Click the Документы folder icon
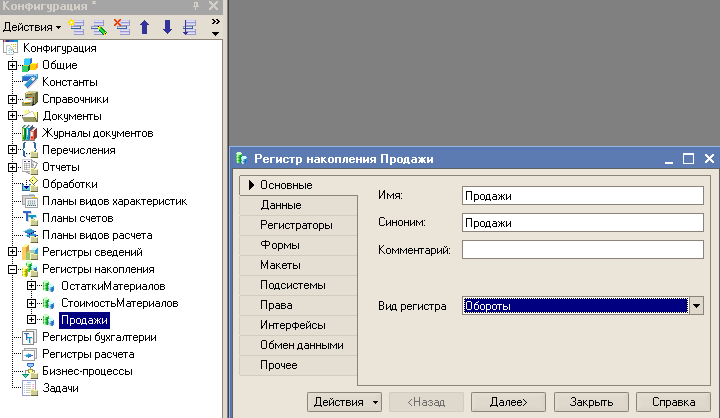Image resolution: width=720 pixels, height=418 pixels. pos(30,116)
